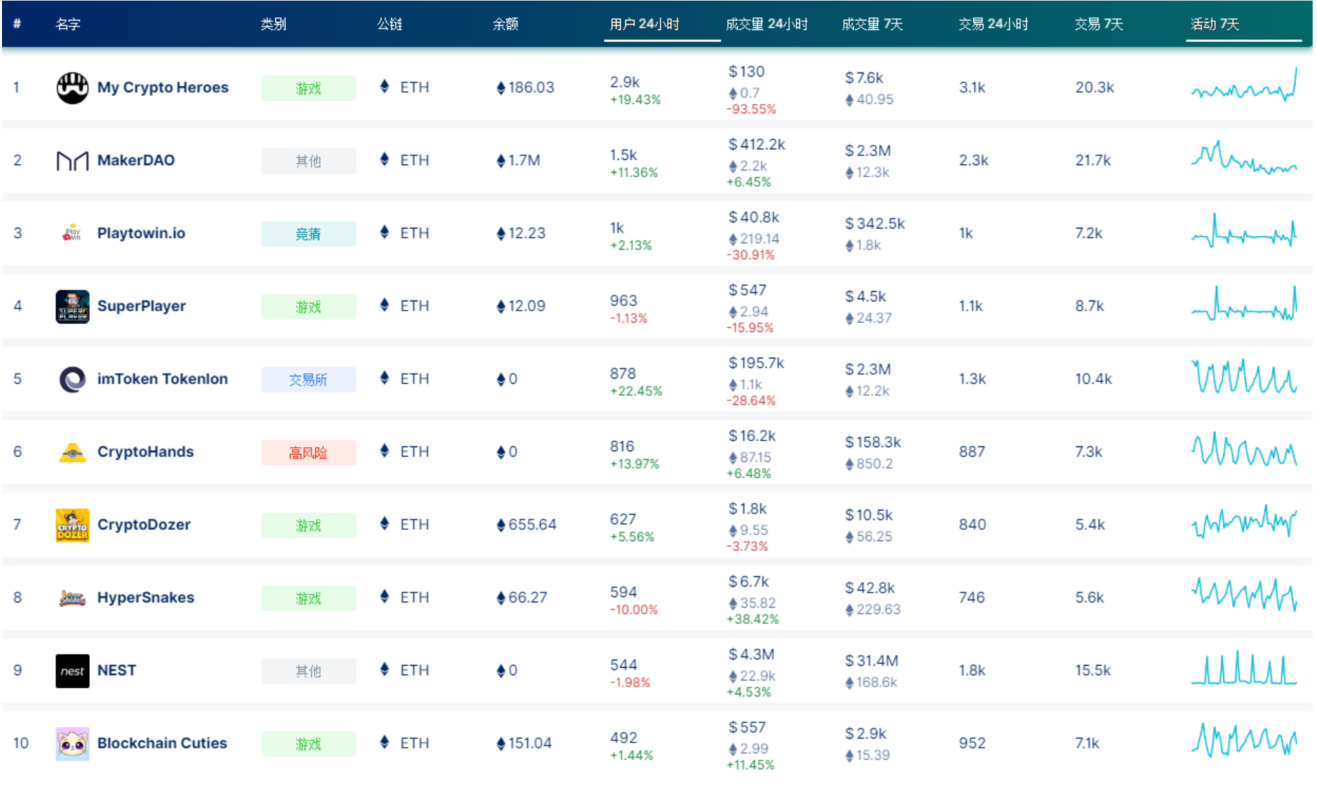Click the ETH chain icon in CryptoHands row
Screen dimensions: 1317x785
click(385, 452)
